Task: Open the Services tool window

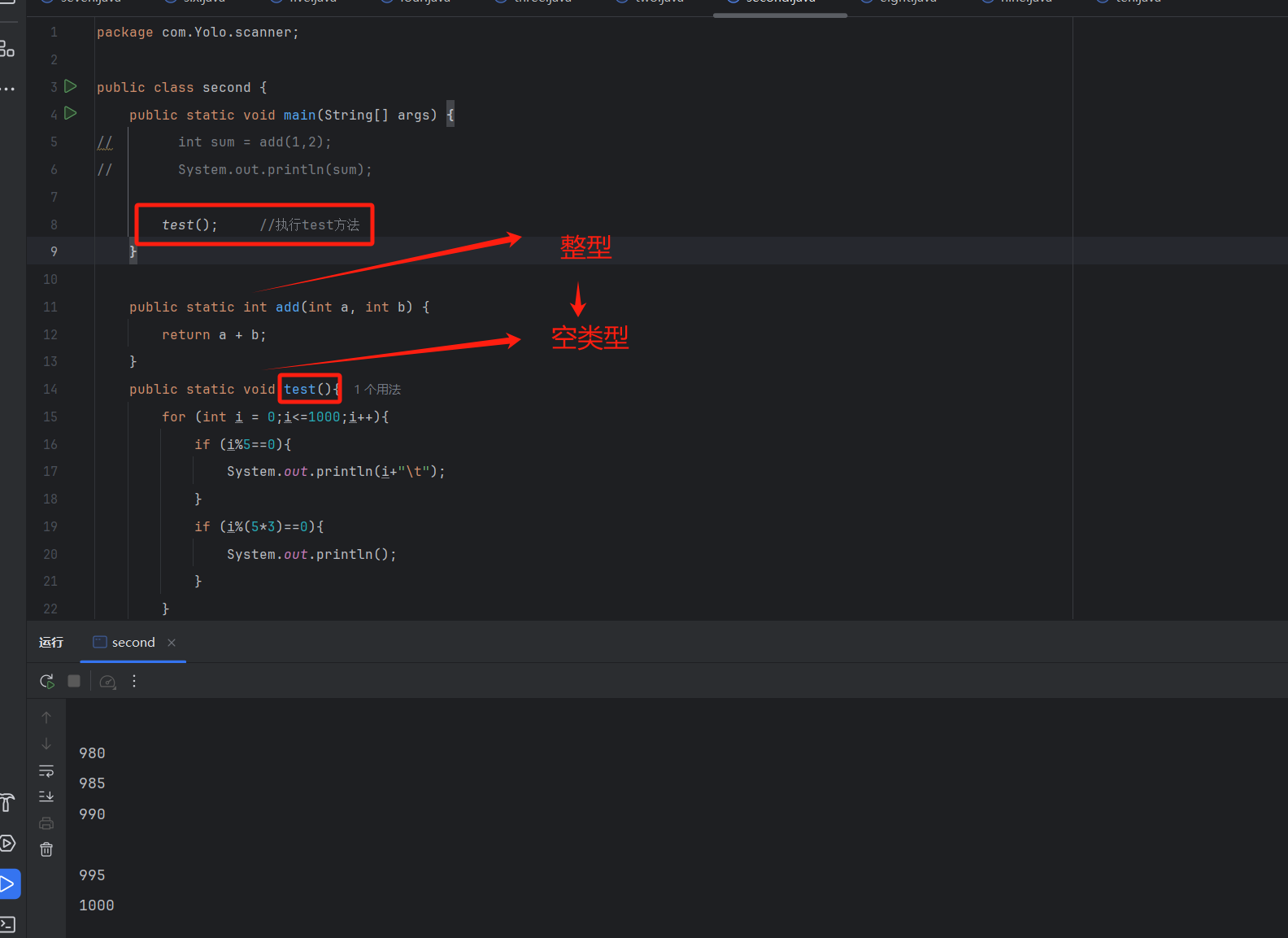Action: (7, 844)
